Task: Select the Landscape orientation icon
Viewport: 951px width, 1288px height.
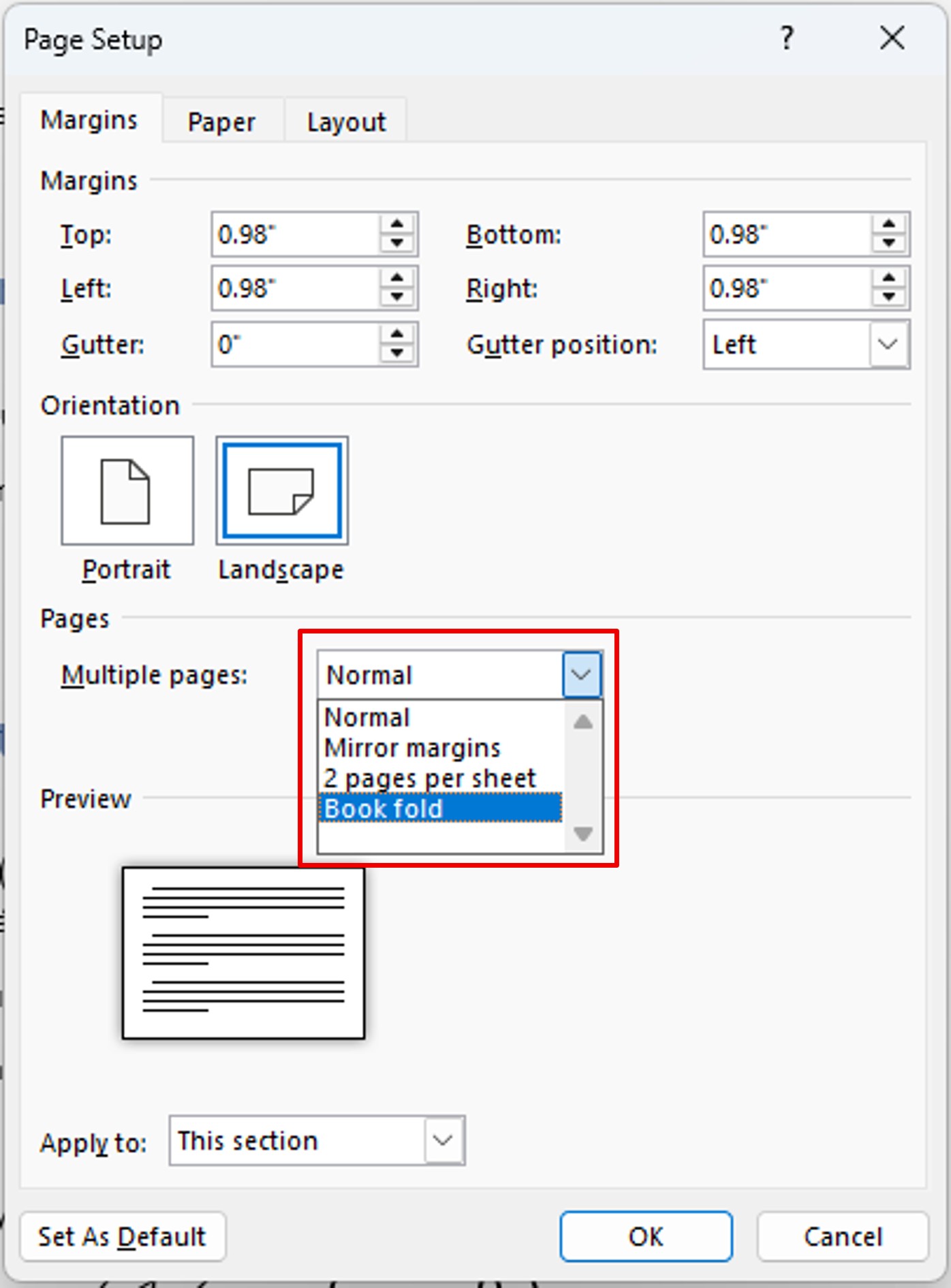Action: click(282, 490)
